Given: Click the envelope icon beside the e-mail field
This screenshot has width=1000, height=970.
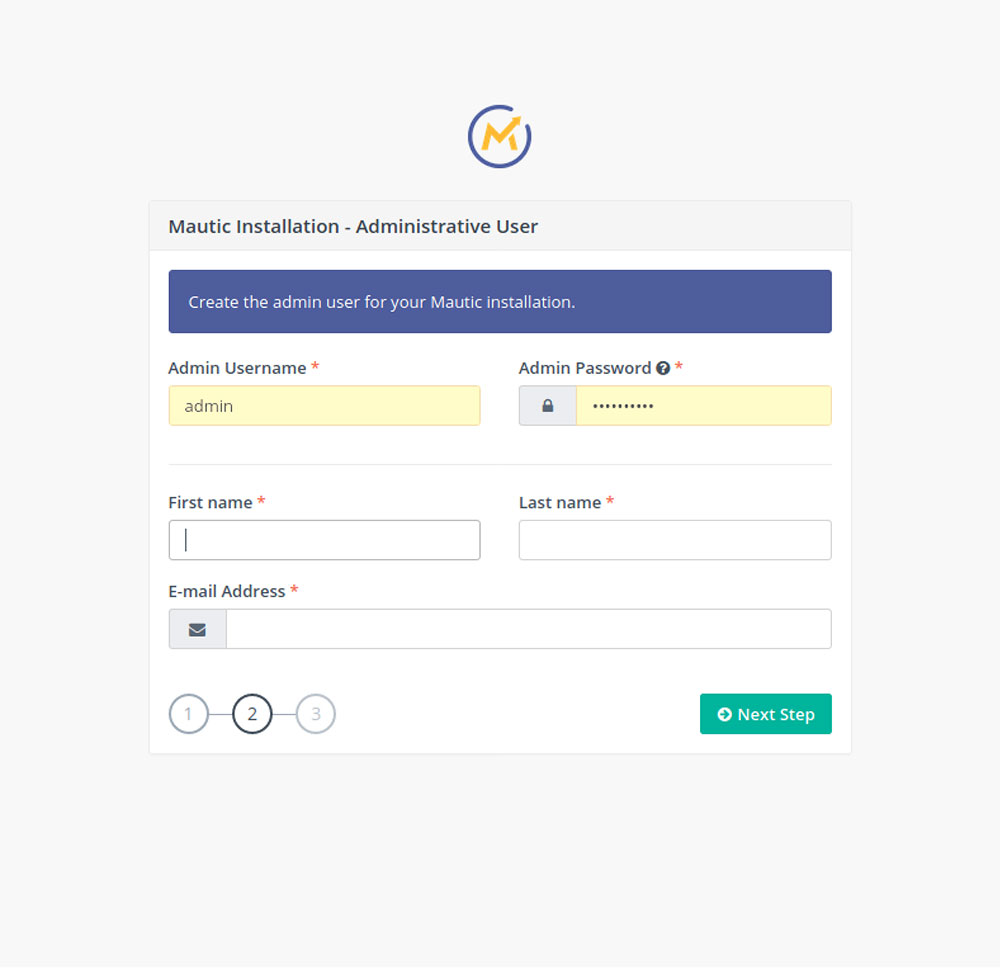Looking at the screenshot, I should pyautogui.click(x=197, y=629).
